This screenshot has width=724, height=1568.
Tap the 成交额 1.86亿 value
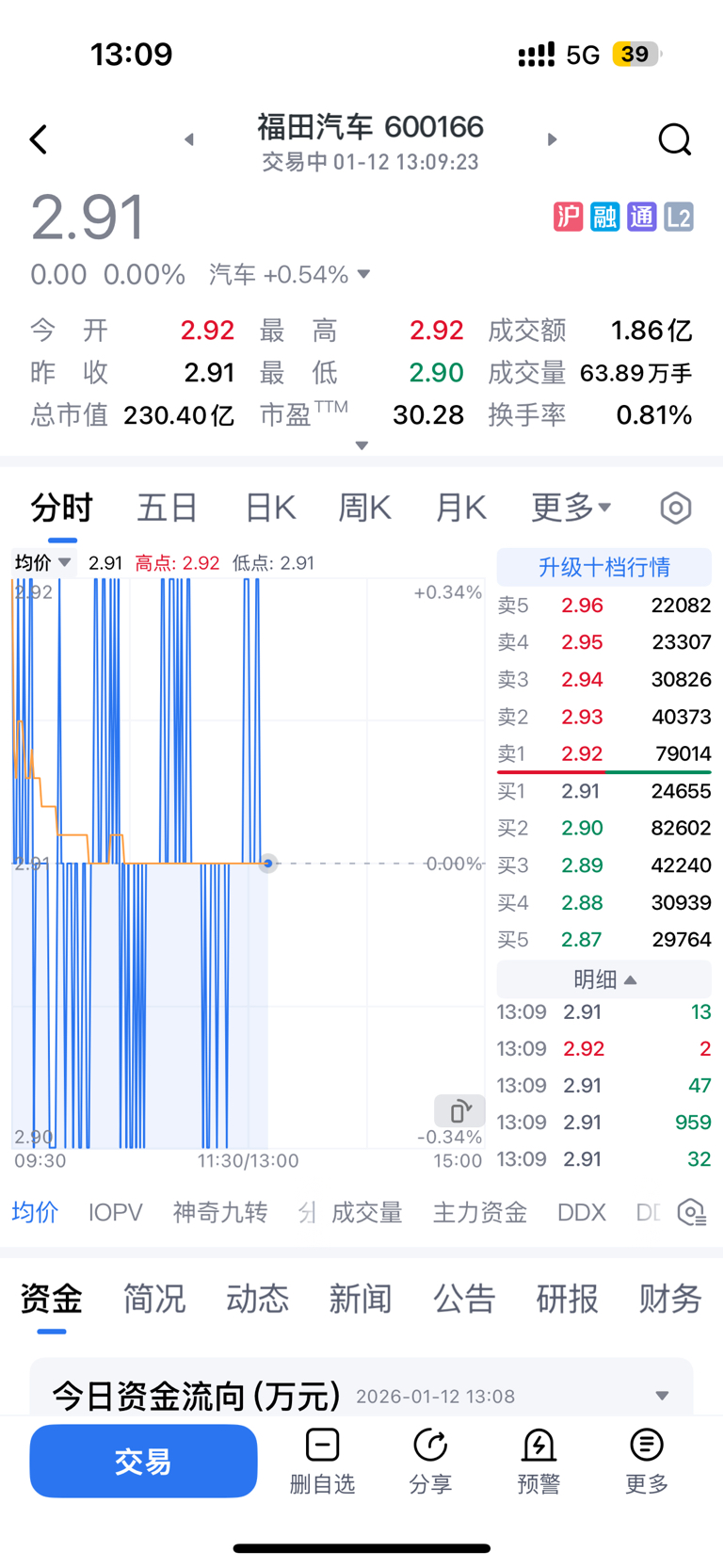click(652, 331)
